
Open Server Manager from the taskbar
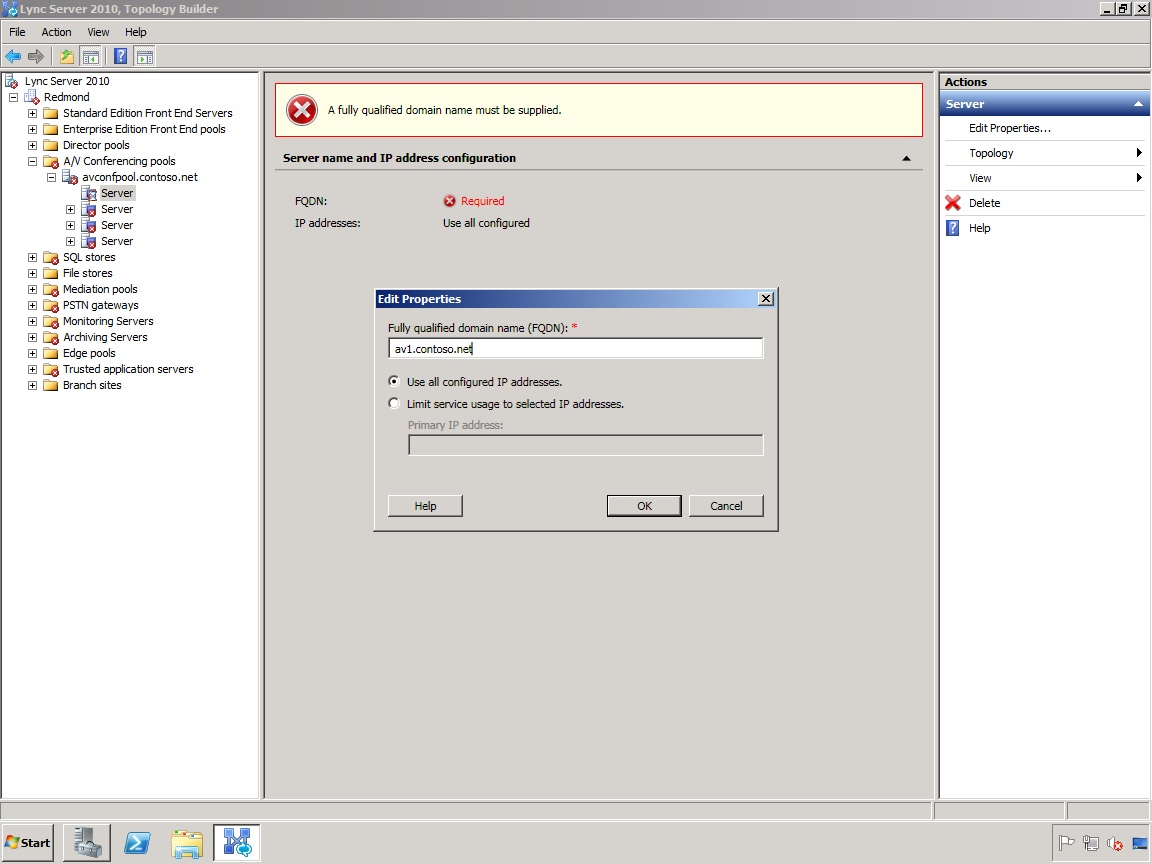pyautogui.click(x=87, y=842)
